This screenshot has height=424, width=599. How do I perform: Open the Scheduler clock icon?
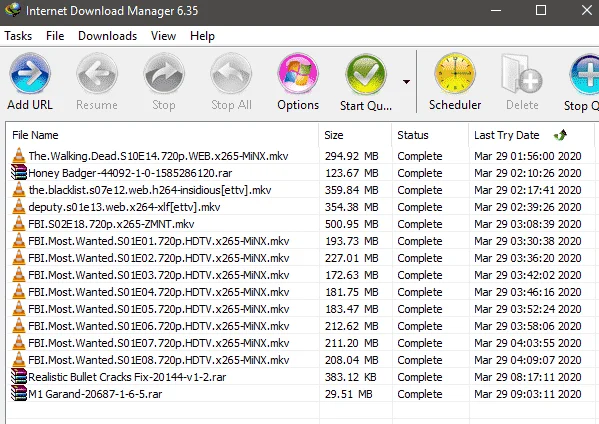pyautogui.click(x=455, y=74)
